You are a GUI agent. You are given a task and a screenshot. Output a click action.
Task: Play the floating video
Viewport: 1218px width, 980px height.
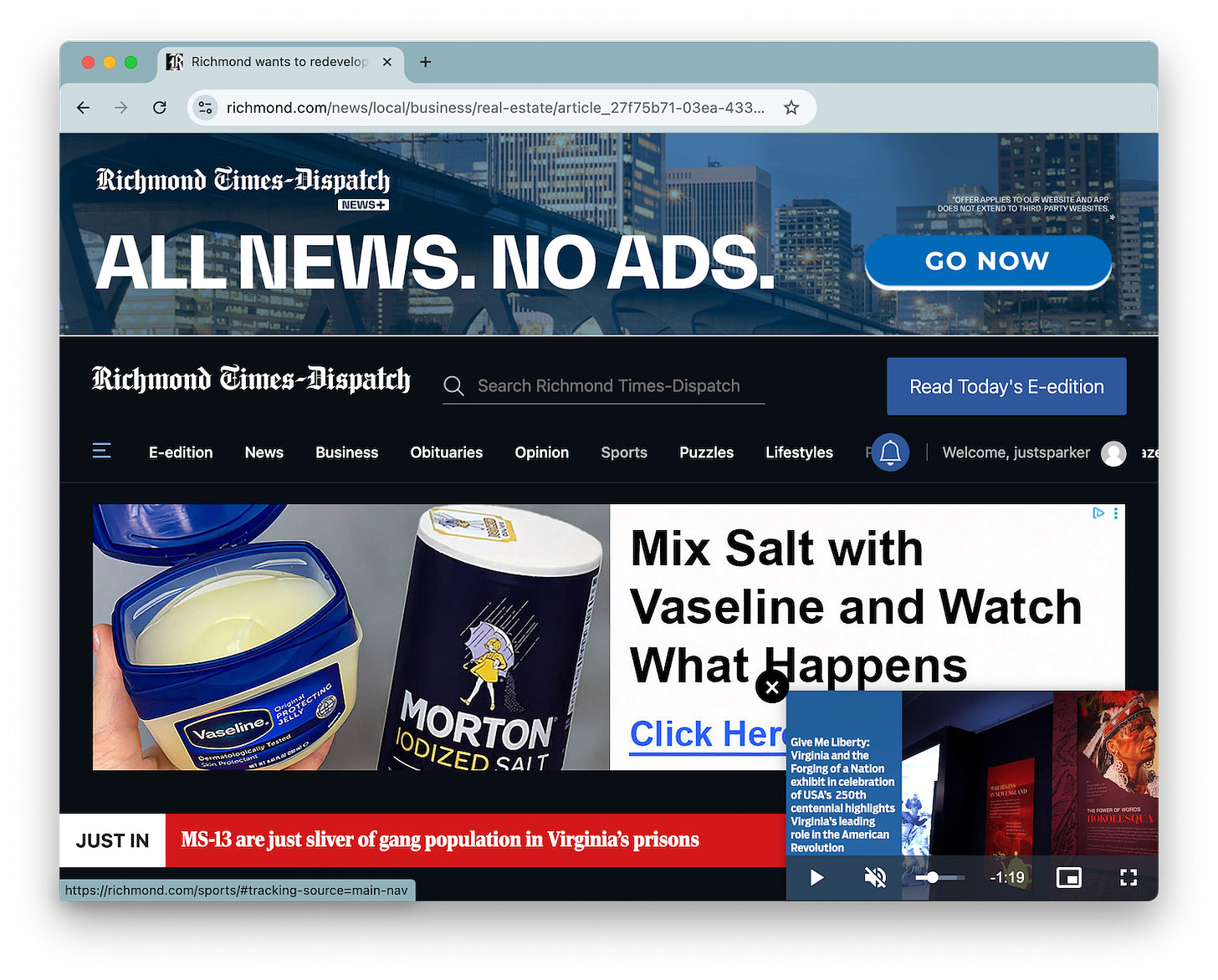tap(817, 877)
